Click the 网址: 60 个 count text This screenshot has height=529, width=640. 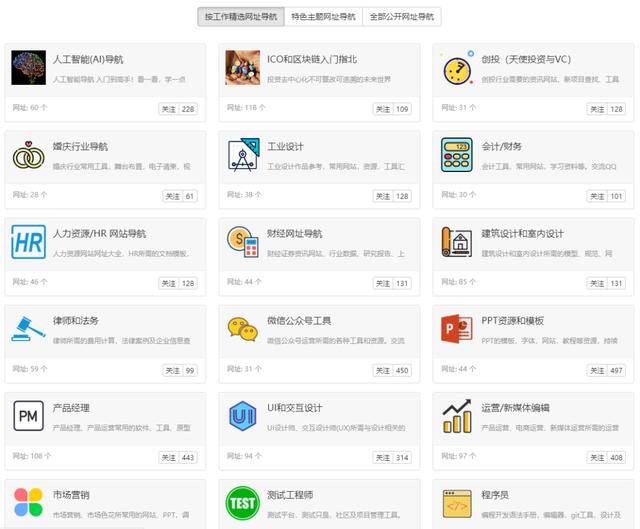[x=30, y=108]
